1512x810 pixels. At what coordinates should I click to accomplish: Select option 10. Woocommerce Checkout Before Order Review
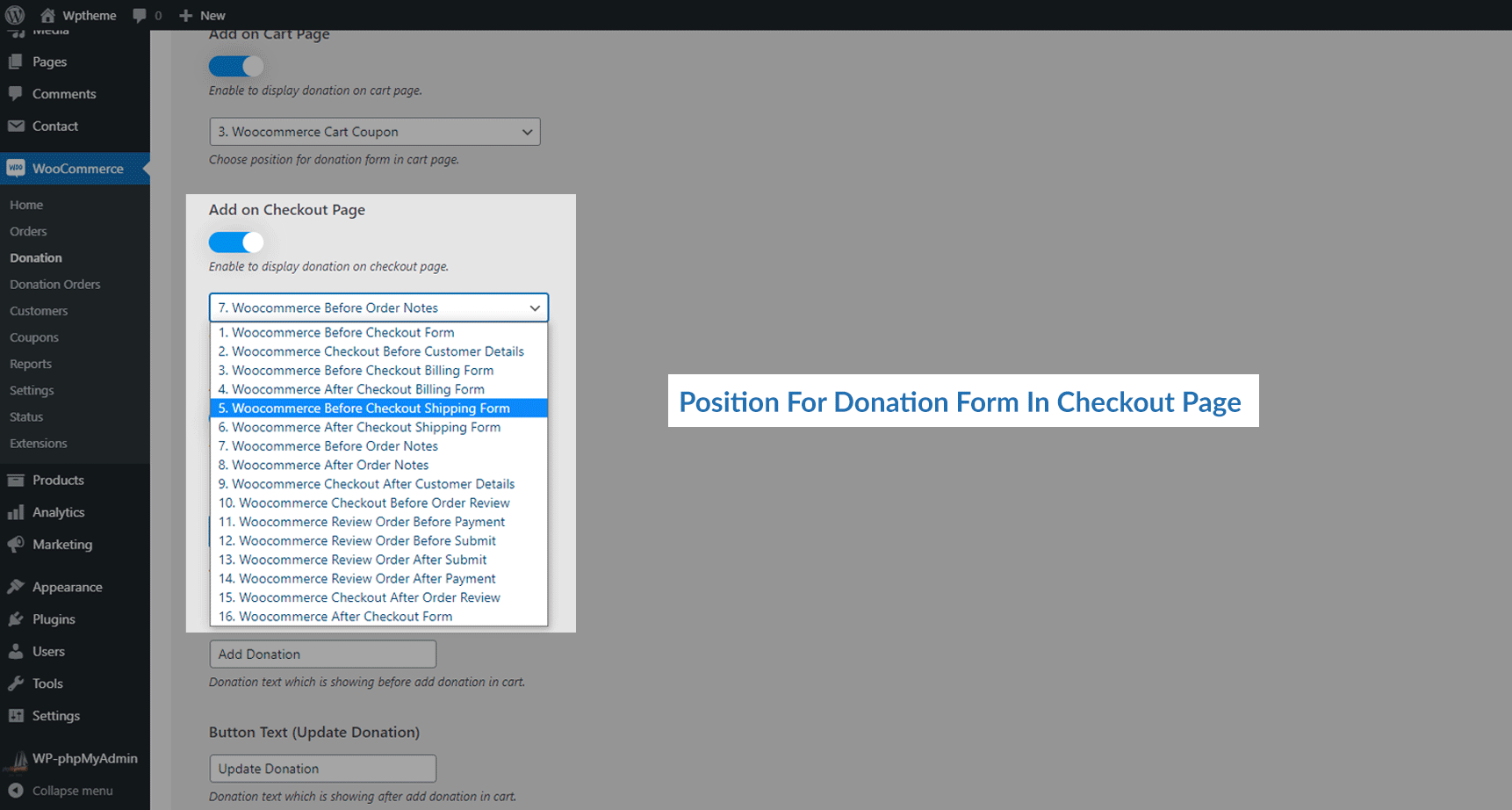pos(378,503)
